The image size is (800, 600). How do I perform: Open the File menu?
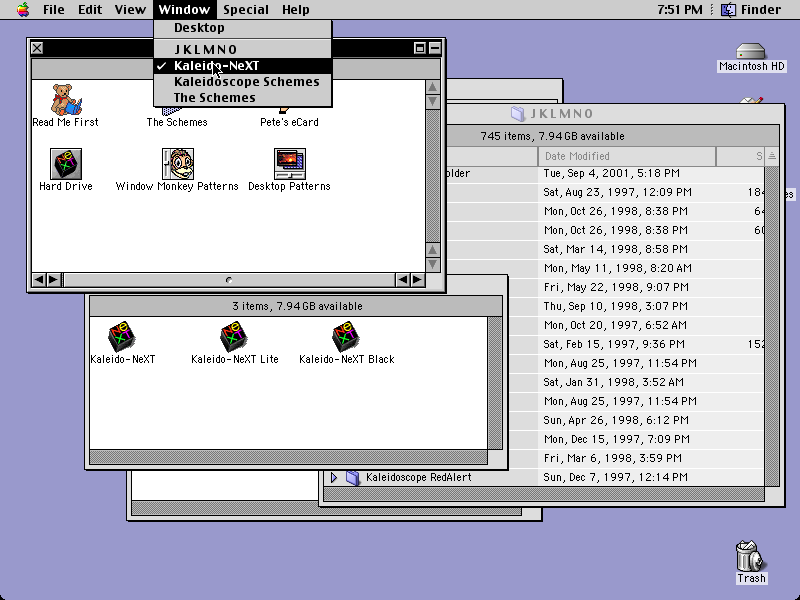click(54, 9)
